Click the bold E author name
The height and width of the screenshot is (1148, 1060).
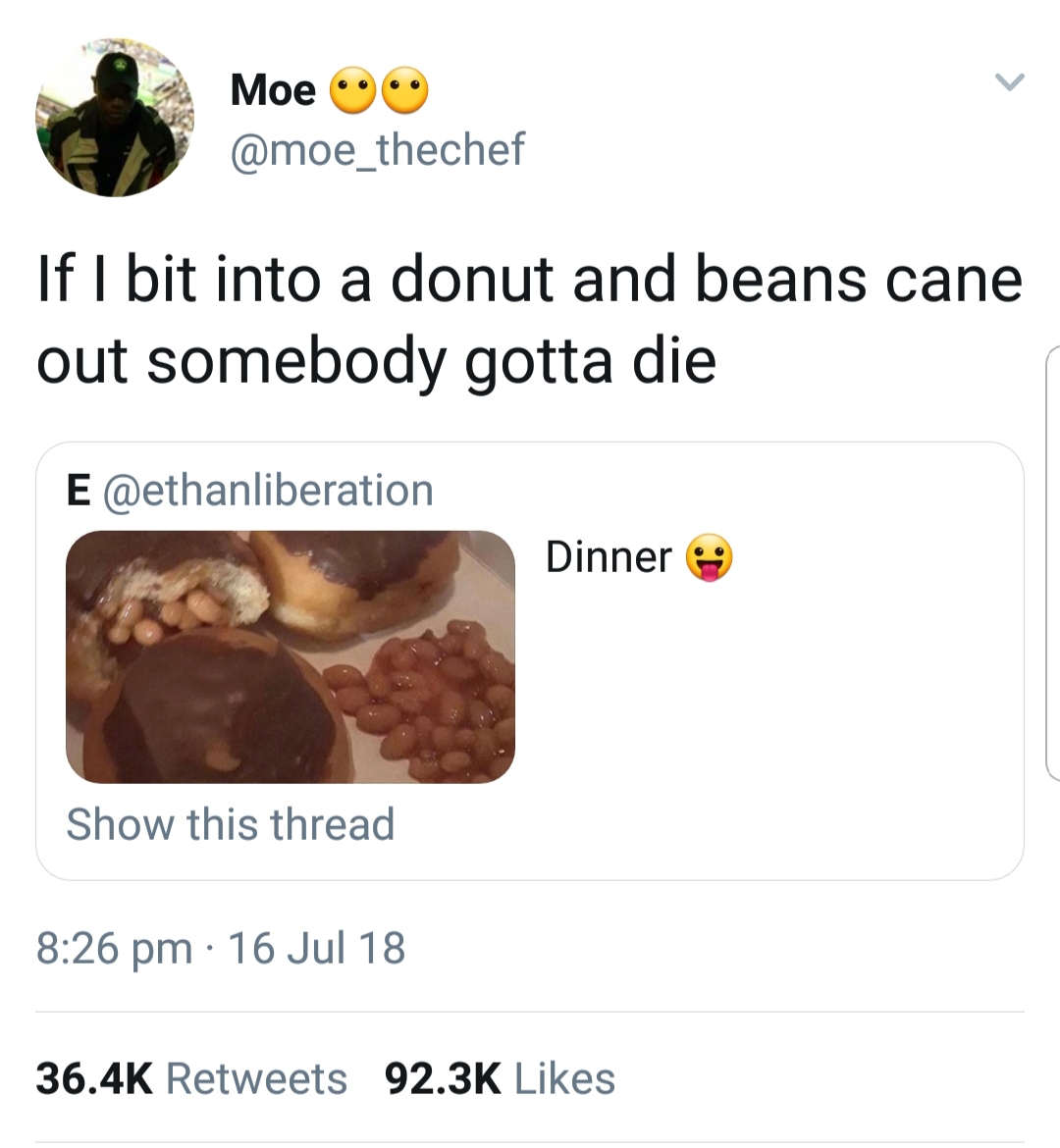[79, 490]
